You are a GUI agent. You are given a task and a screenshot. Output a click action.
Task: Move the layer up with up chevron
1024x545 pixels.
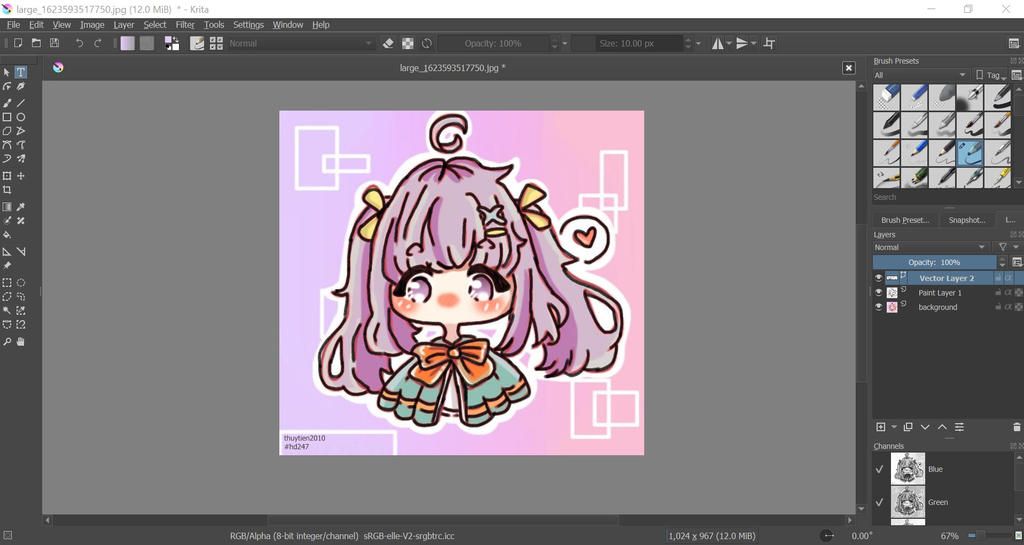click(x=942, y=427)
